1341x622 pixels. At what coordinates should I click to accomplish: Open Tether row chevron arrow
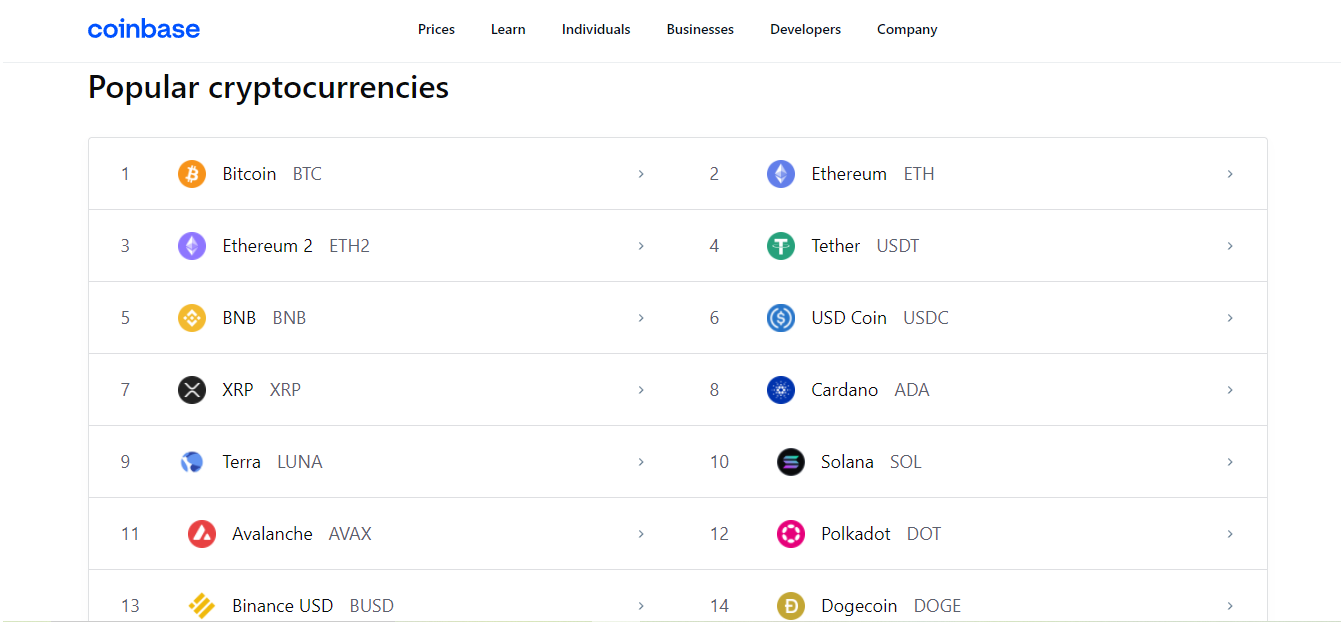point(1230,246)
